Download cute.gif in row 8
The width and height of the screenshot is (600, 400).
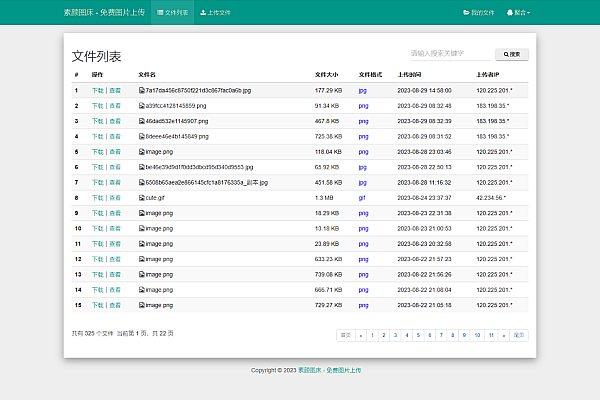(x=98, y=198)
